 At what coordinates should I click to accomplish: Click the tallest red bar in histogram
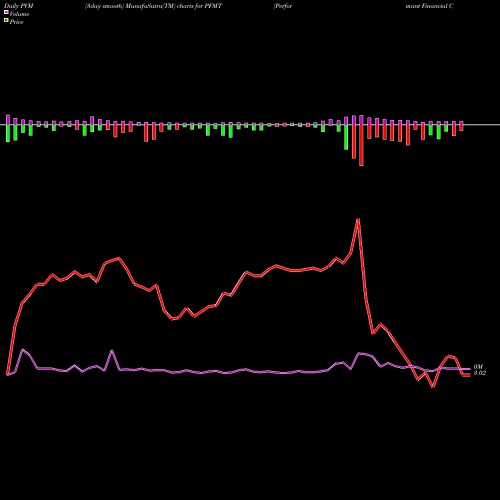(x=361, y=145)
